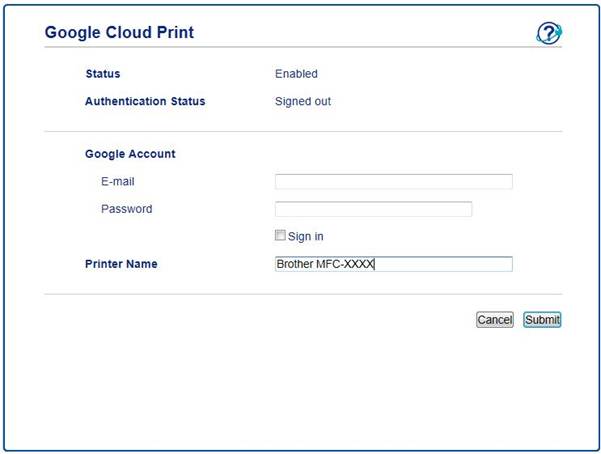Click the 'Google Account' section heading
601x454 pixels.
click(130, 154)
